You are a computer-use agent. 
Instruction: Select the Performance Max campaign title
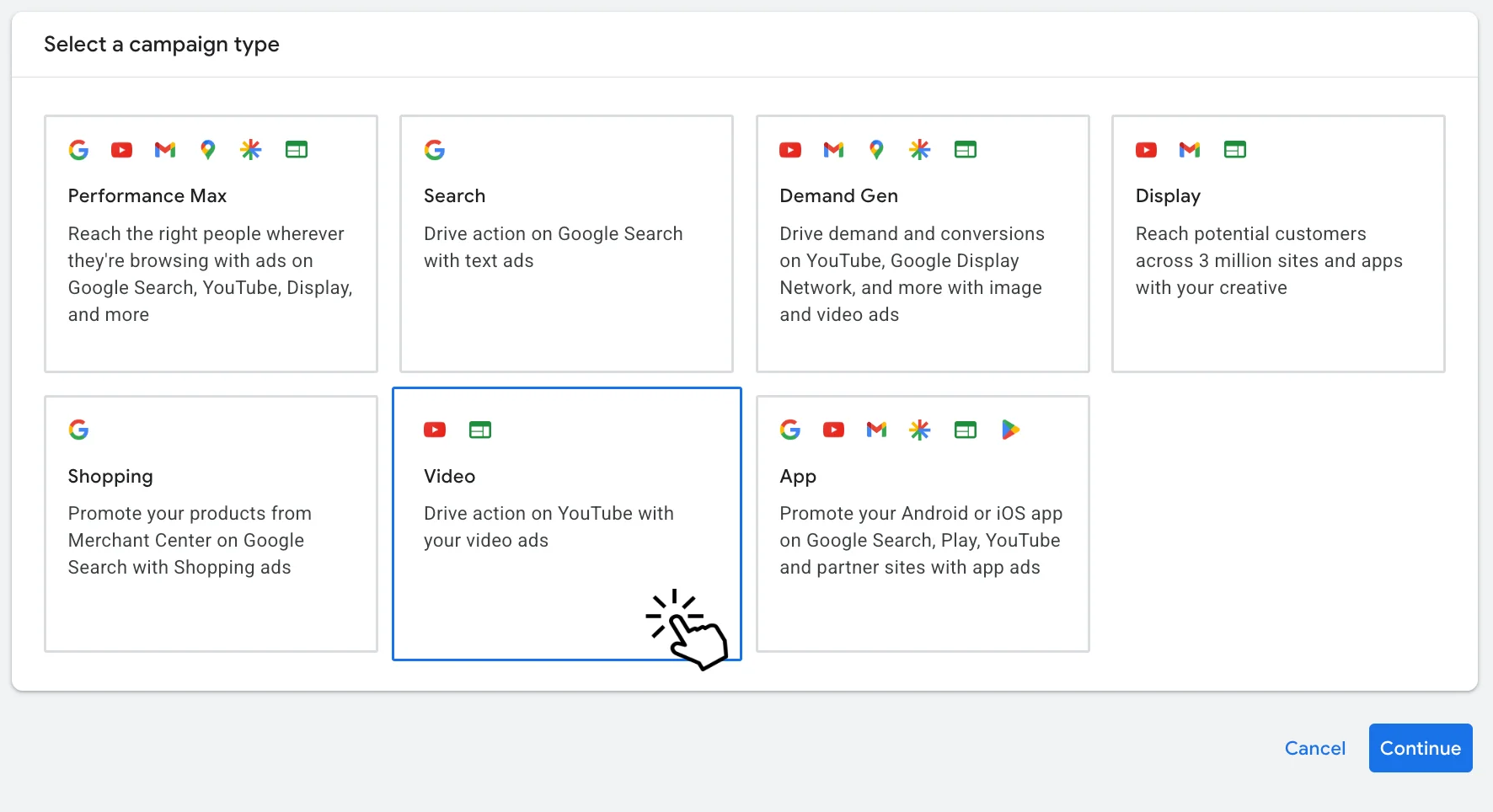[147, 196]
